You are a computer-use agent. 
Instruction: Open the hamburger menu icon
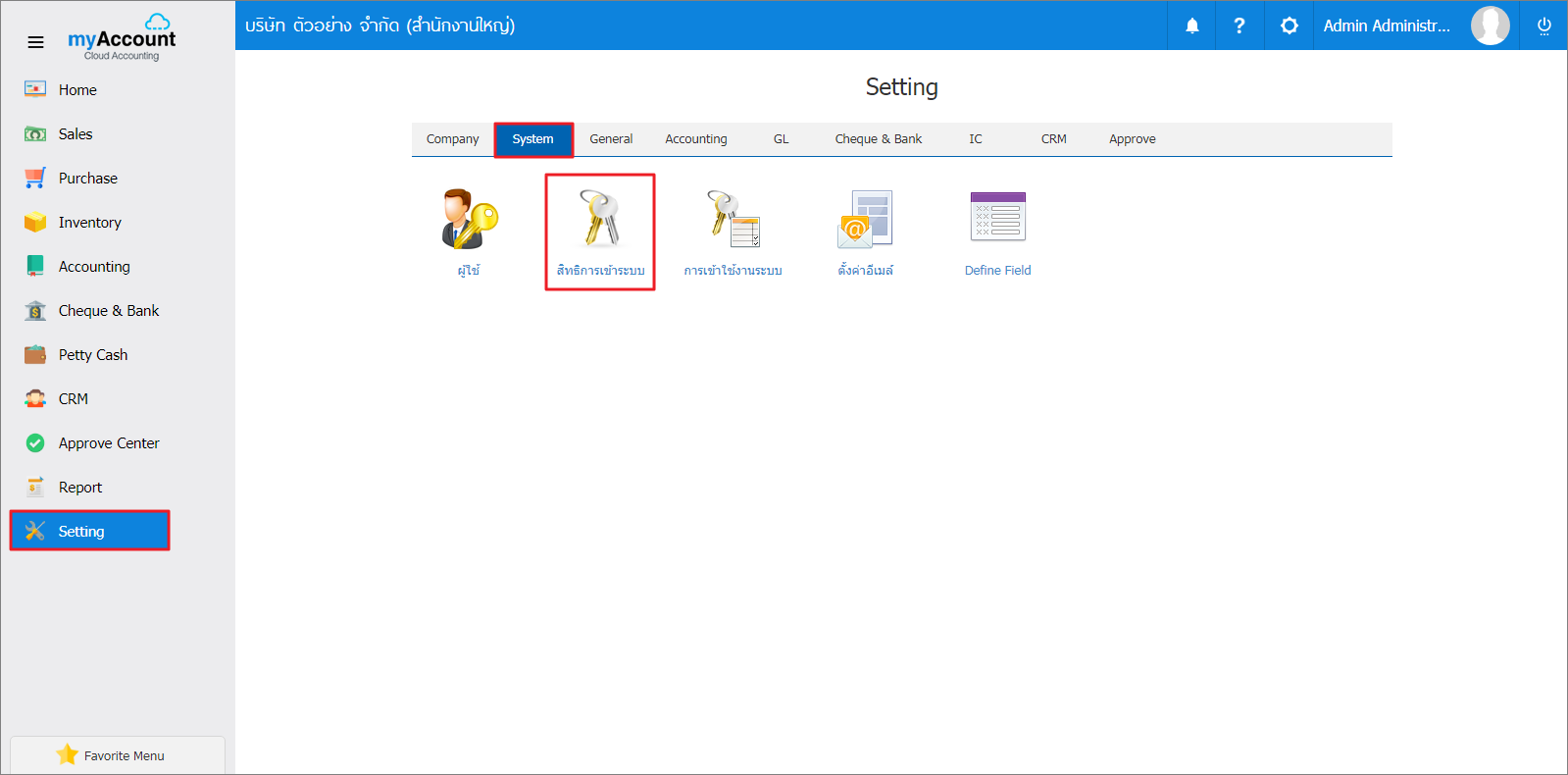[x=35, y=42]
